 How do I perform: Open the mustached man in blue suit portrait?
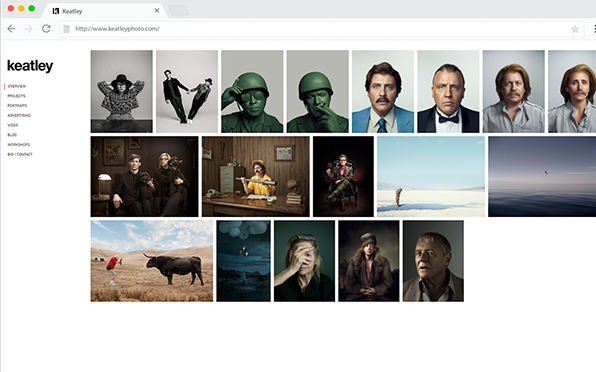pyautogui.click(x=383, y=92)
